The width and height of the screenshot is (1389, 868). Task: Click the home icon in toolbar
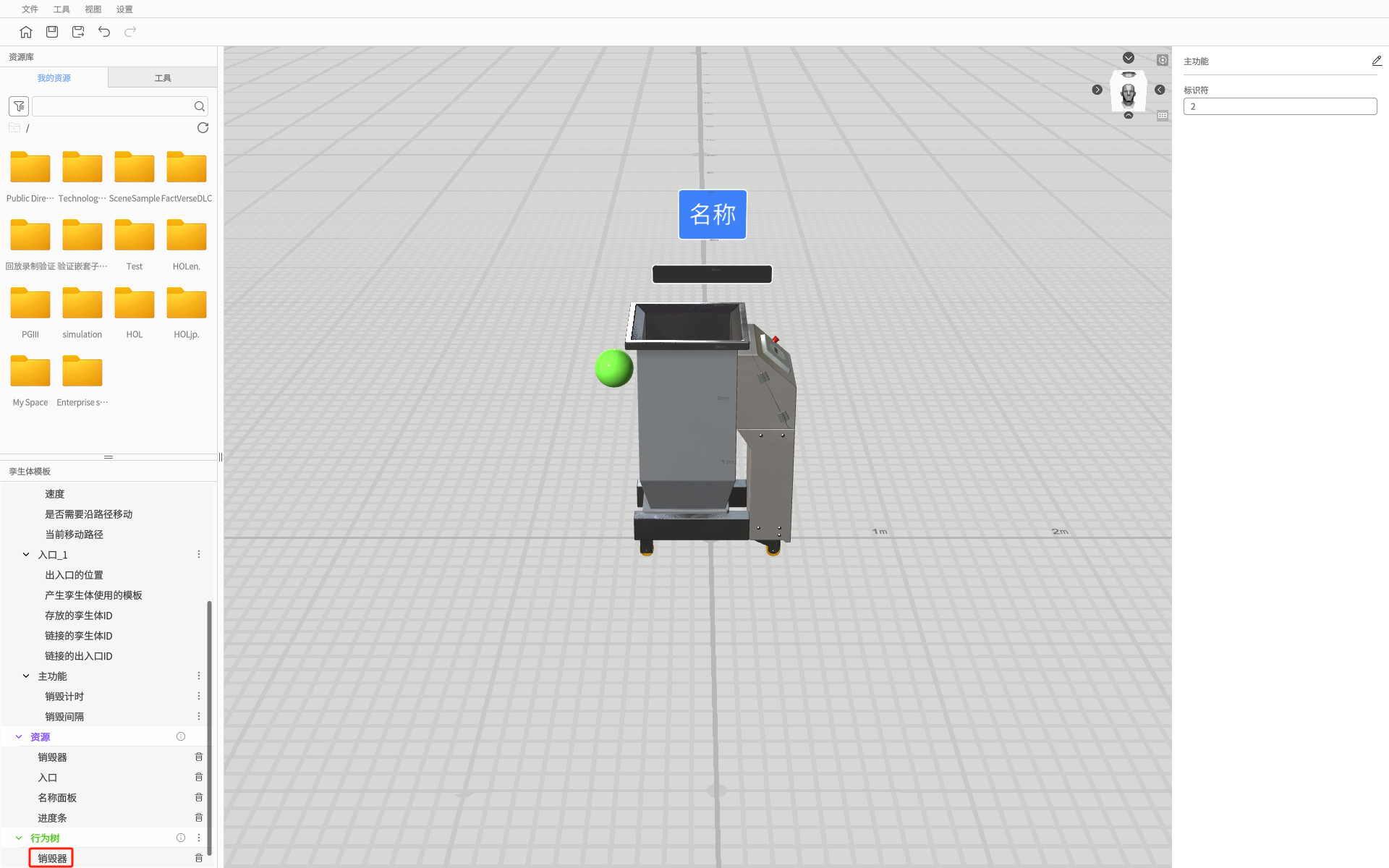point(26,32)
